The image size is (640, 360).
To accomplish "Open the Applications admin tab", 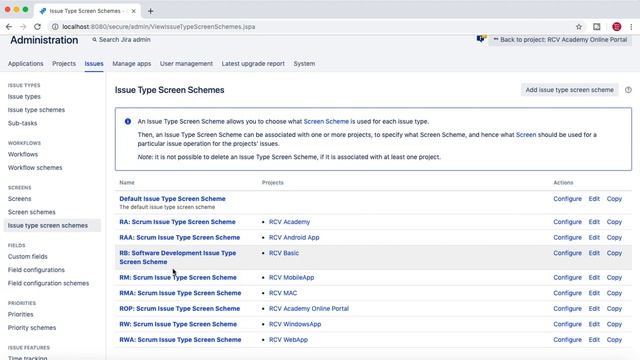I will point(25,64).
